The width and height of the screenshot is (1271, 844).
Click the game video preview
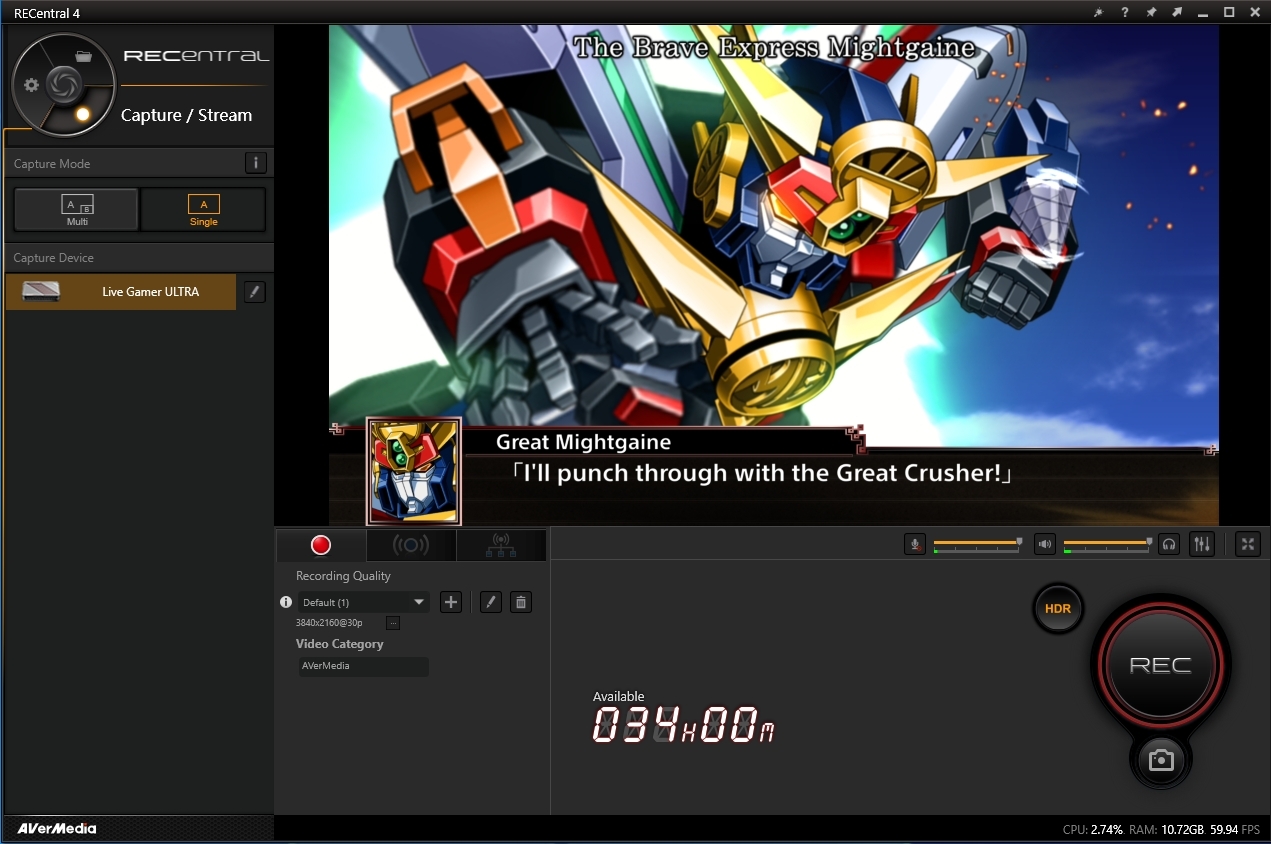click(774, 275)
